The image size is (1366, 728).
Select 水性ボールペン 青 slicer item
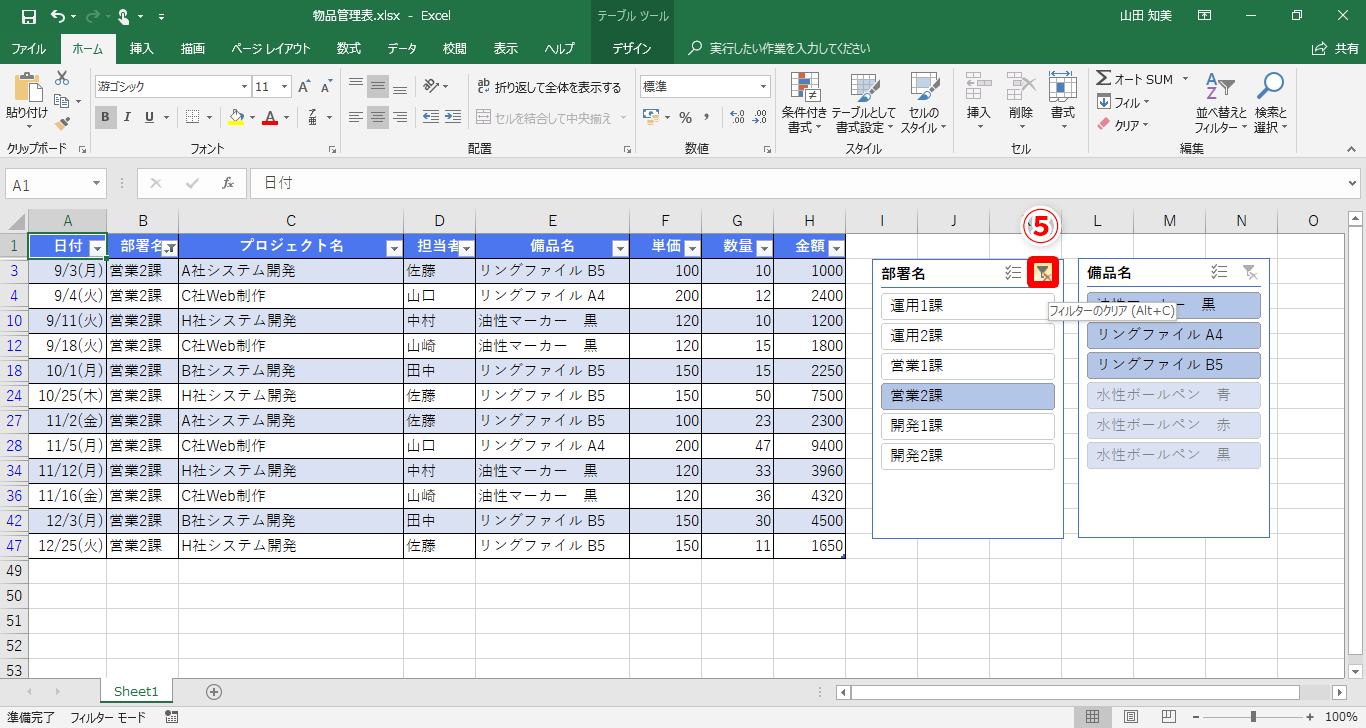point(1174,395)
